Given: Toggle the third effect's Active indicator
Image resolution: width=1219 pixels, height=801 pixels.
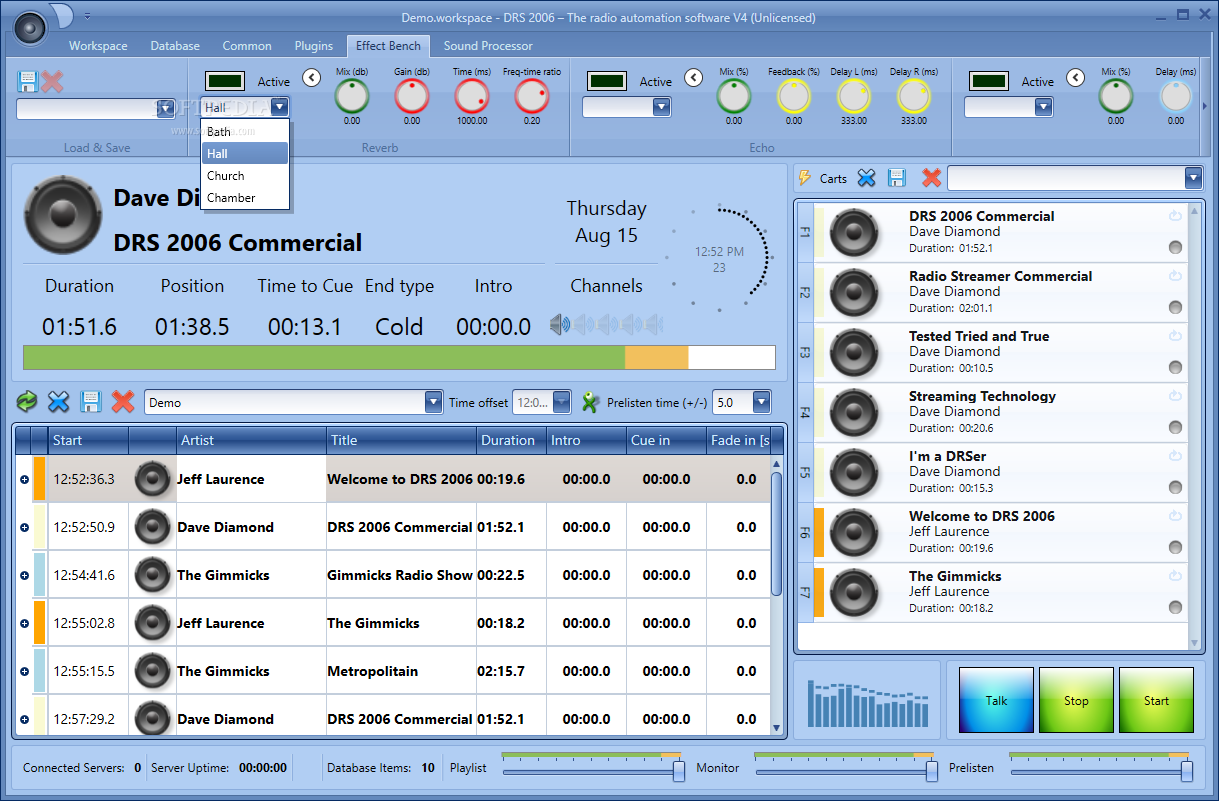Looking at the screenshot, I should [x=989, y=81].
